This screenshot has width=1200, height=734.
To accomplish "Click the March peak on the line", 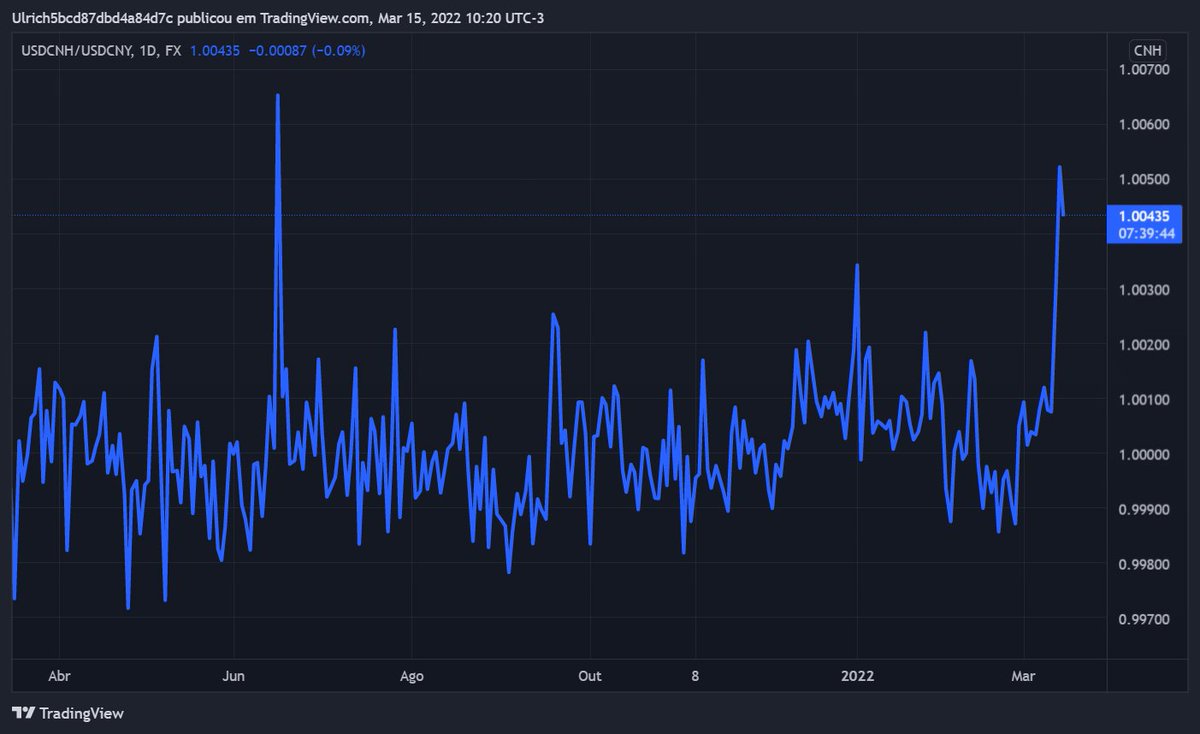I will pyautogui.click(x=1059, y=167).
